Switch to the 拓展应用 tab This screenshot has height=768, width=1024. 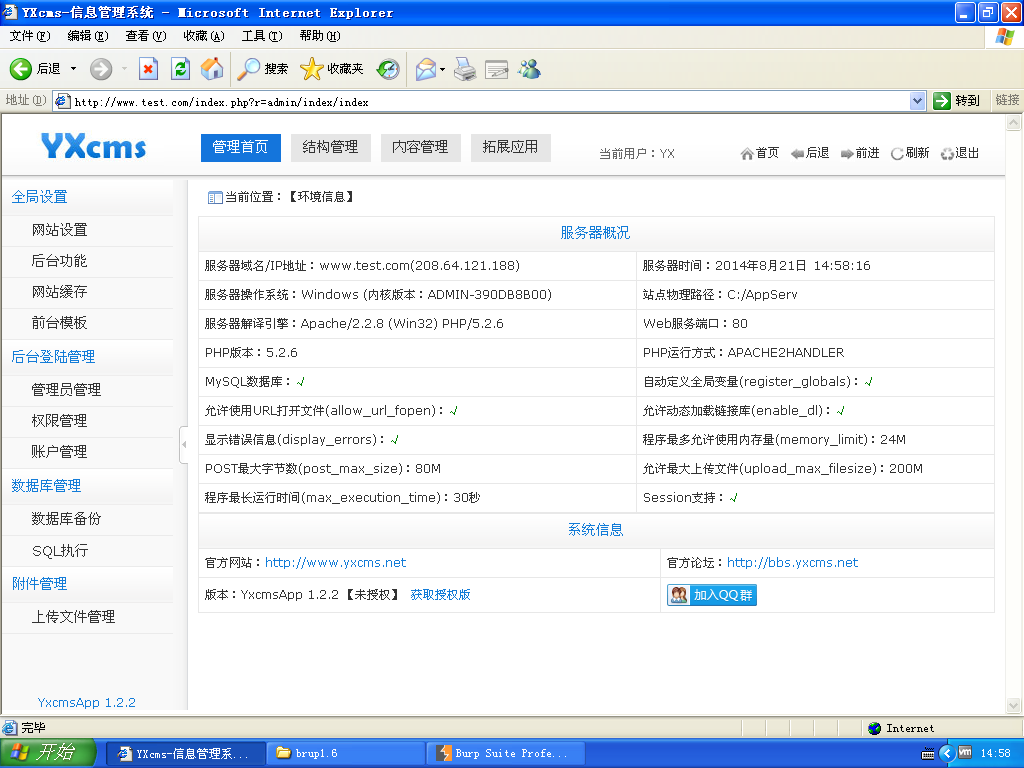click(511, 148)
